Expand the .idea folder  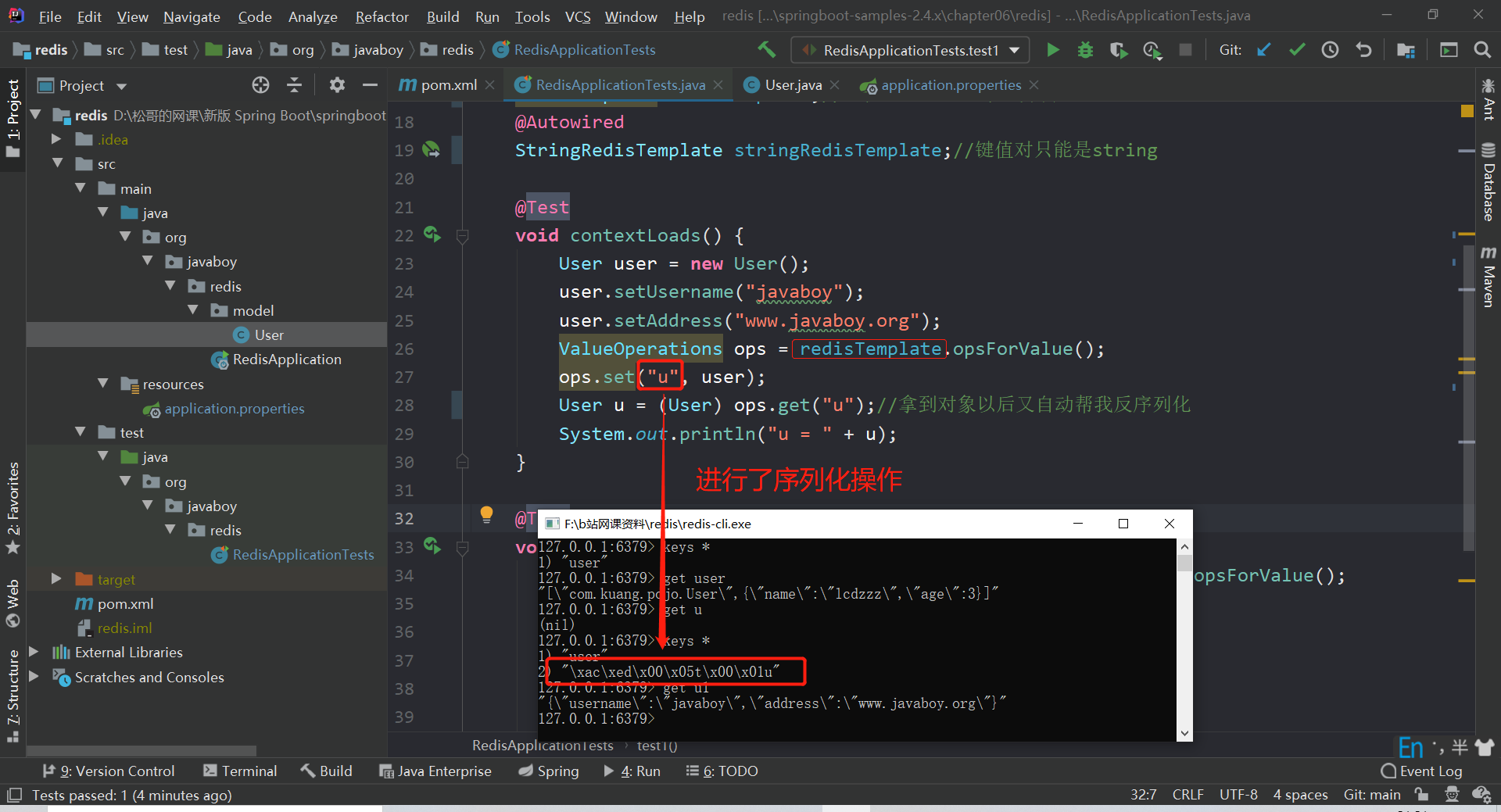(x=56, y=139)
